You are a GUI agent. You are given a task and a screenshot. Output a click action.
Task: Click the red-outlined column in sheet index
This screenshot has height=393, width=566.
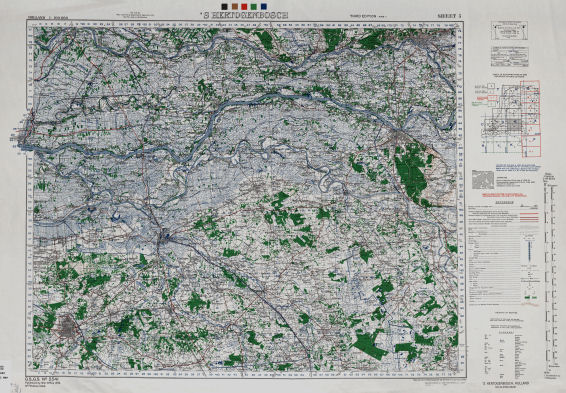tap(530, 118)
